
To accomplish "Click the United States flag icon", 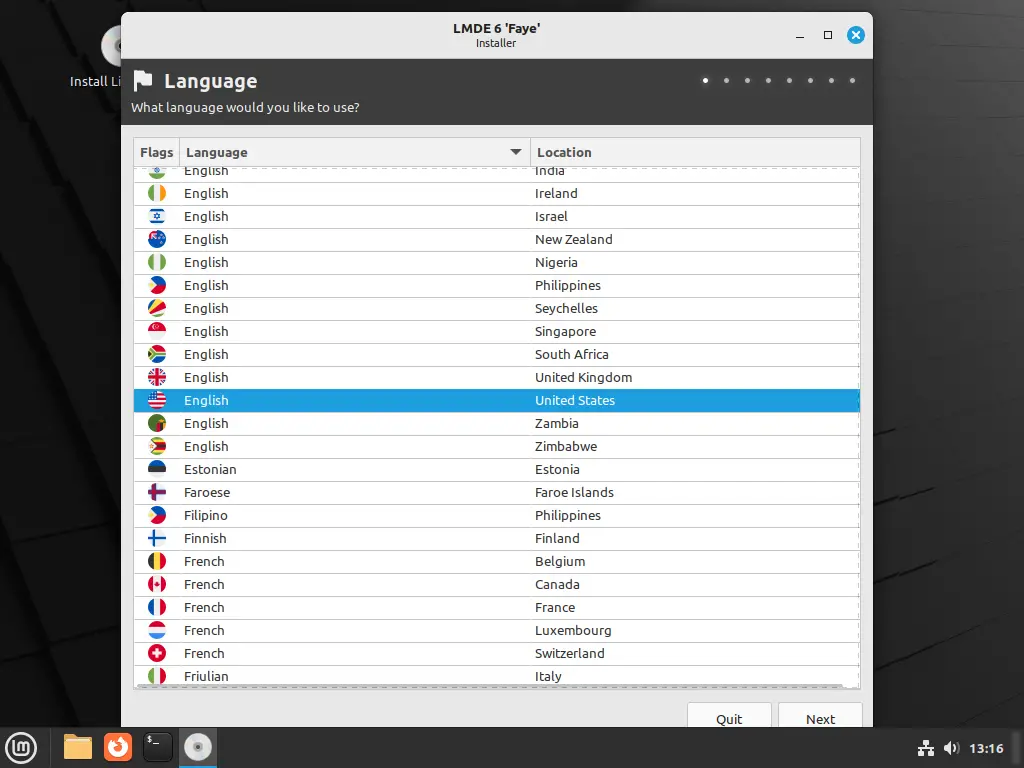I will [157, 400].
